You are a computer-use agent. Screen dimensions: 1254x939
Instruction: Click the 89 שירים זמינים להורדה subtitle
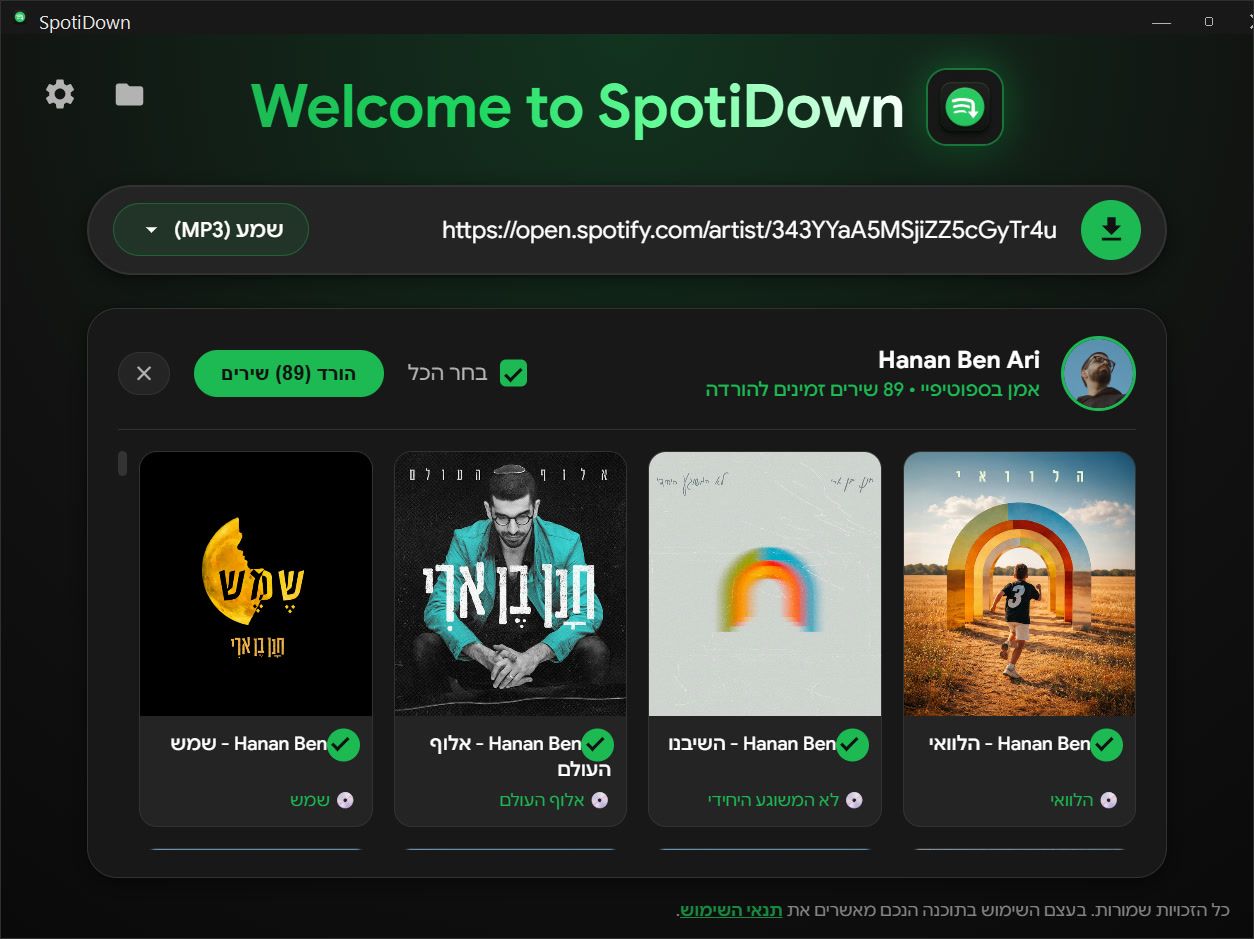873,389
